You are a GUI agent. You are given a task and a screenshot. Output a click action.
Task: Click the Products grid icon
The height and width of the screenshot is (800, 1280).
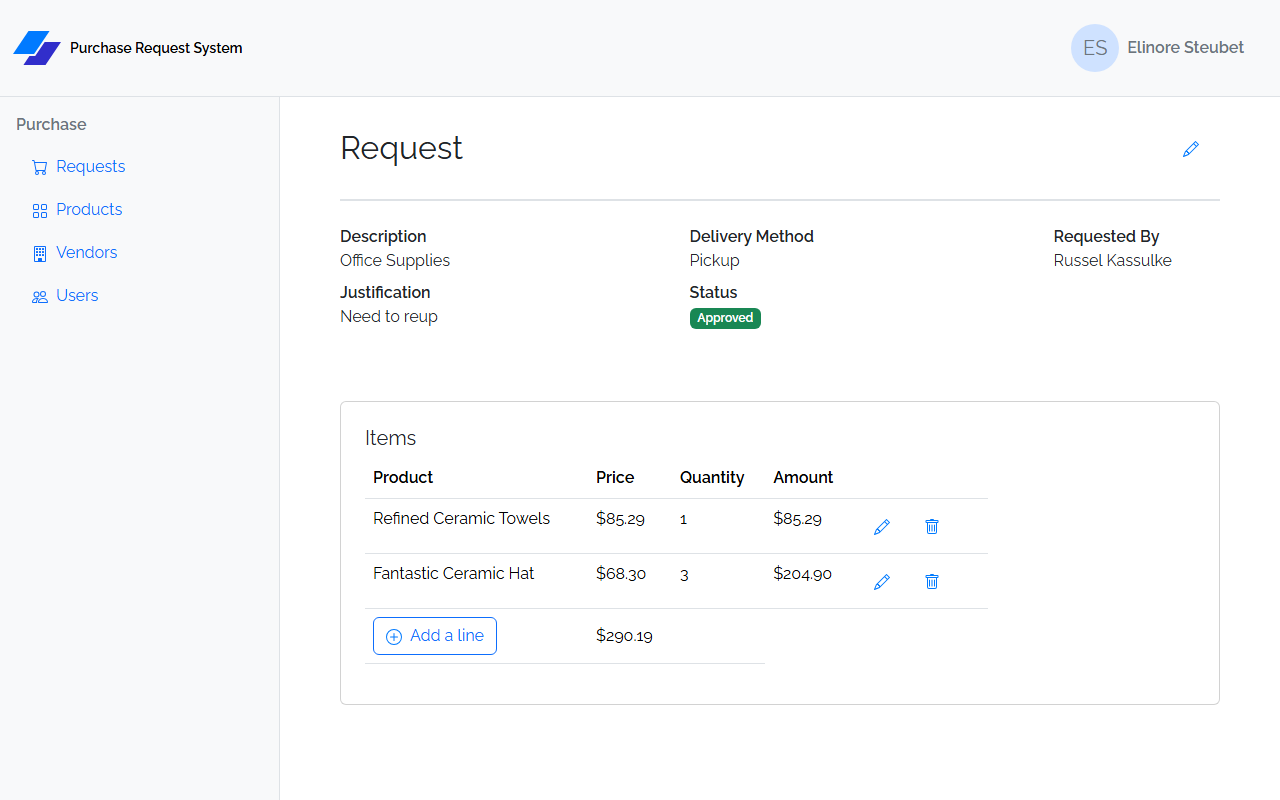[40, 210]
